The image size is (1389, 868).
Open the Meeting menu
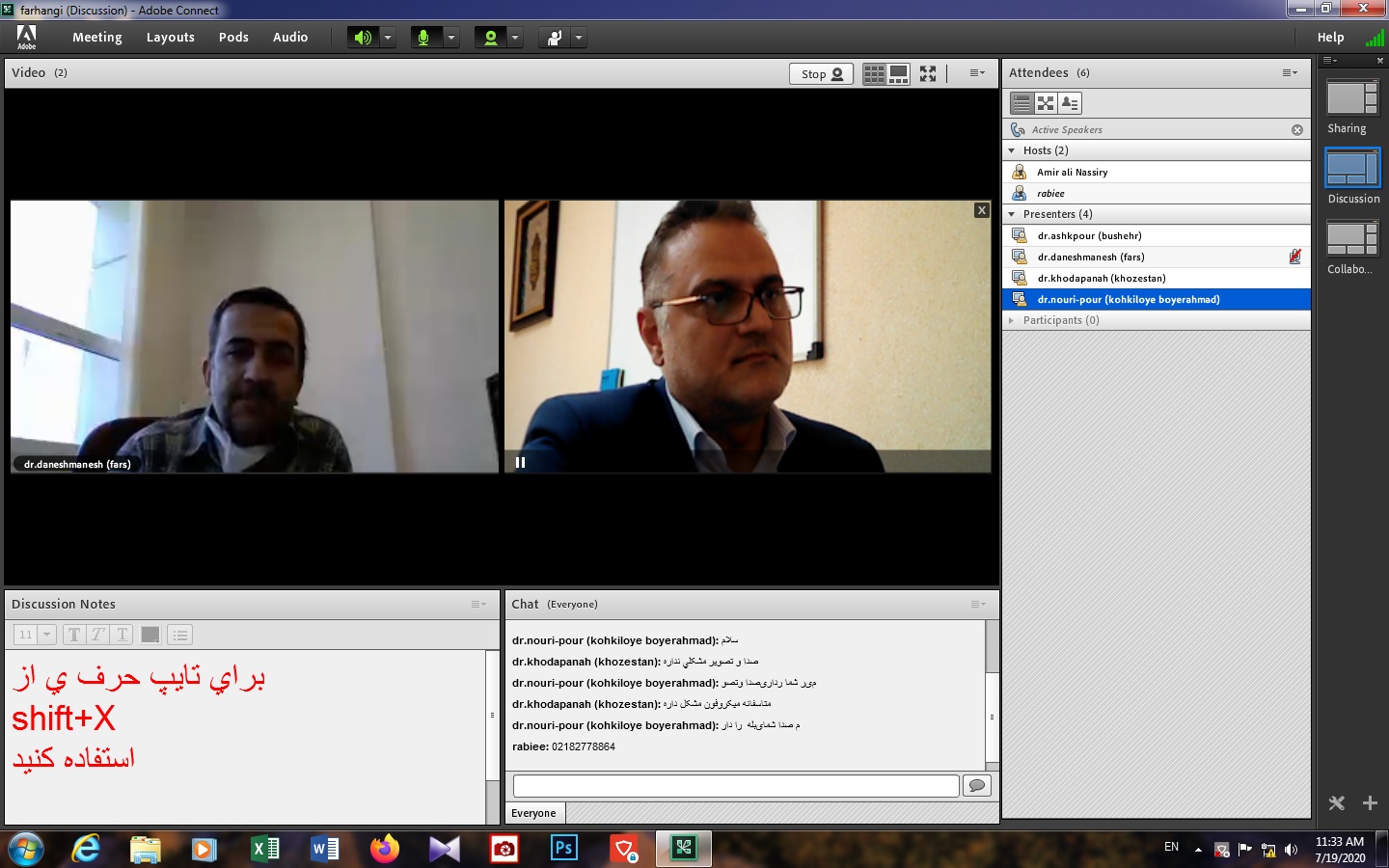[96, 38]
